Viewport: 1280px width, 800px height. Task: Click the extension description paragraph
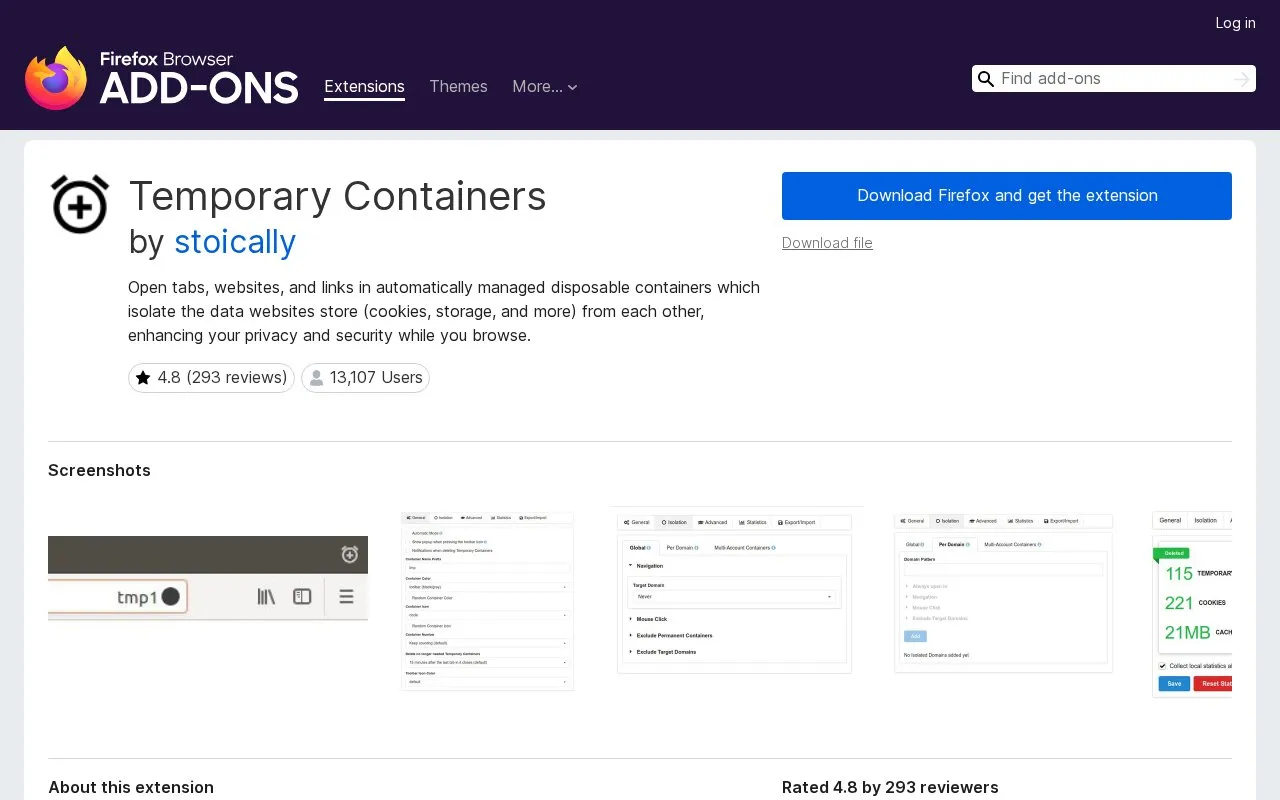coord(444,311)
